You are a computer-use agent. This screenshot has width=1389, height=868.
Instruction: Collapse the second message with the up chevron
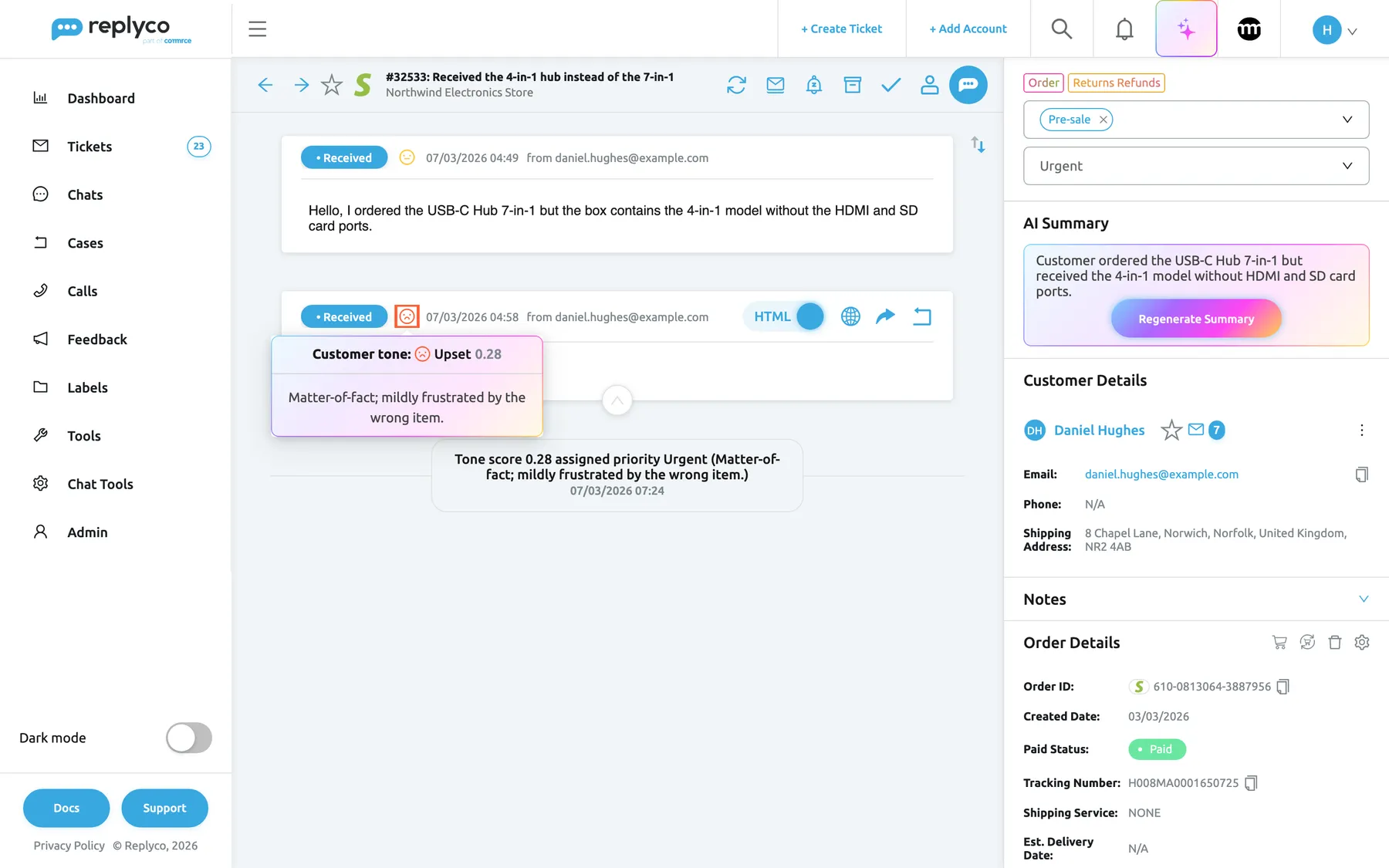[617, 400]
